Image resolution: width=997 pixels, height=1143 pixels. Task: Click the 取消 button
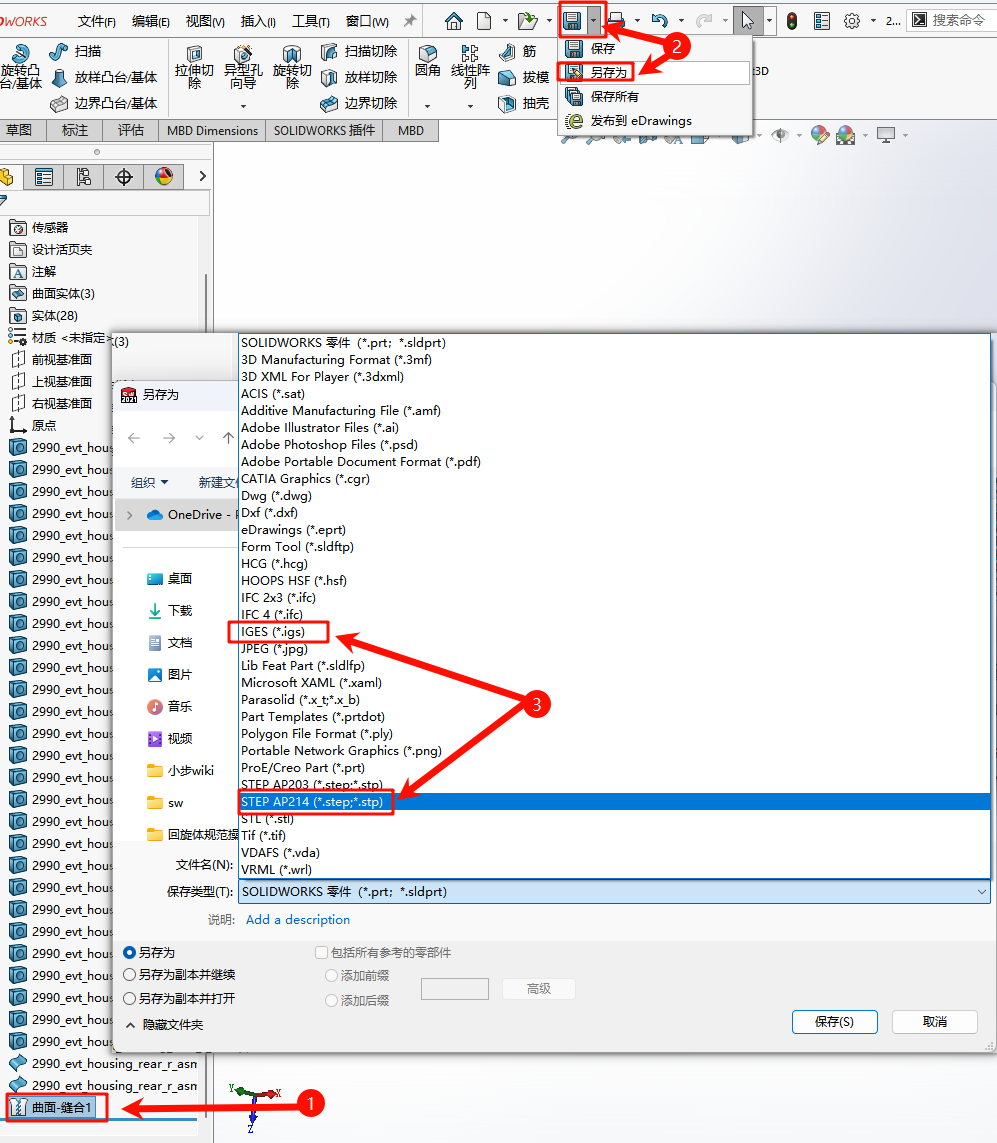[934, 1022]
